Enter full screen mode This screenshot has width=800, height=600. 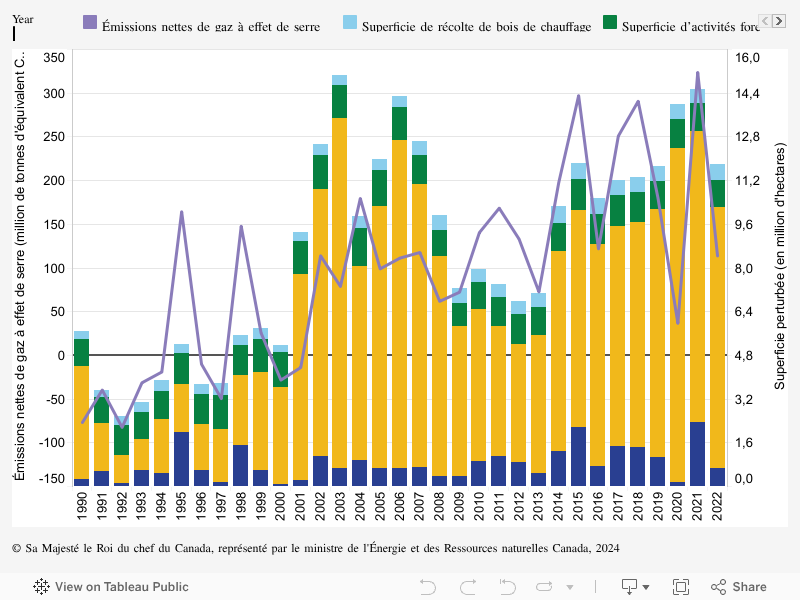pyautogui.click(x=681, y=587)
